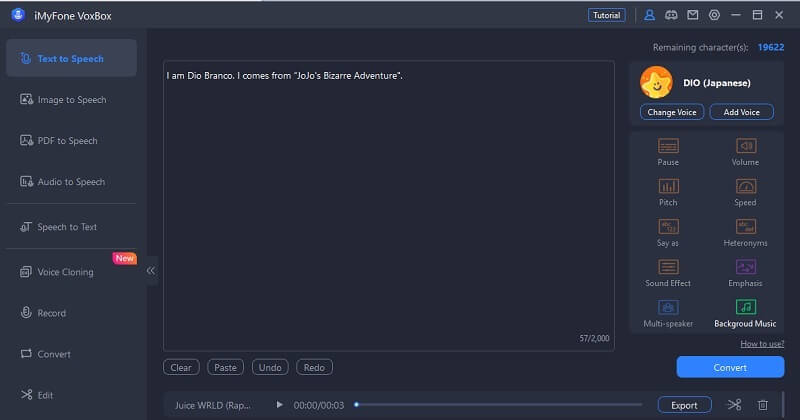Click the Pitch adjustment icon
Viewport: 800px width, 420px height.
[668, 186]
